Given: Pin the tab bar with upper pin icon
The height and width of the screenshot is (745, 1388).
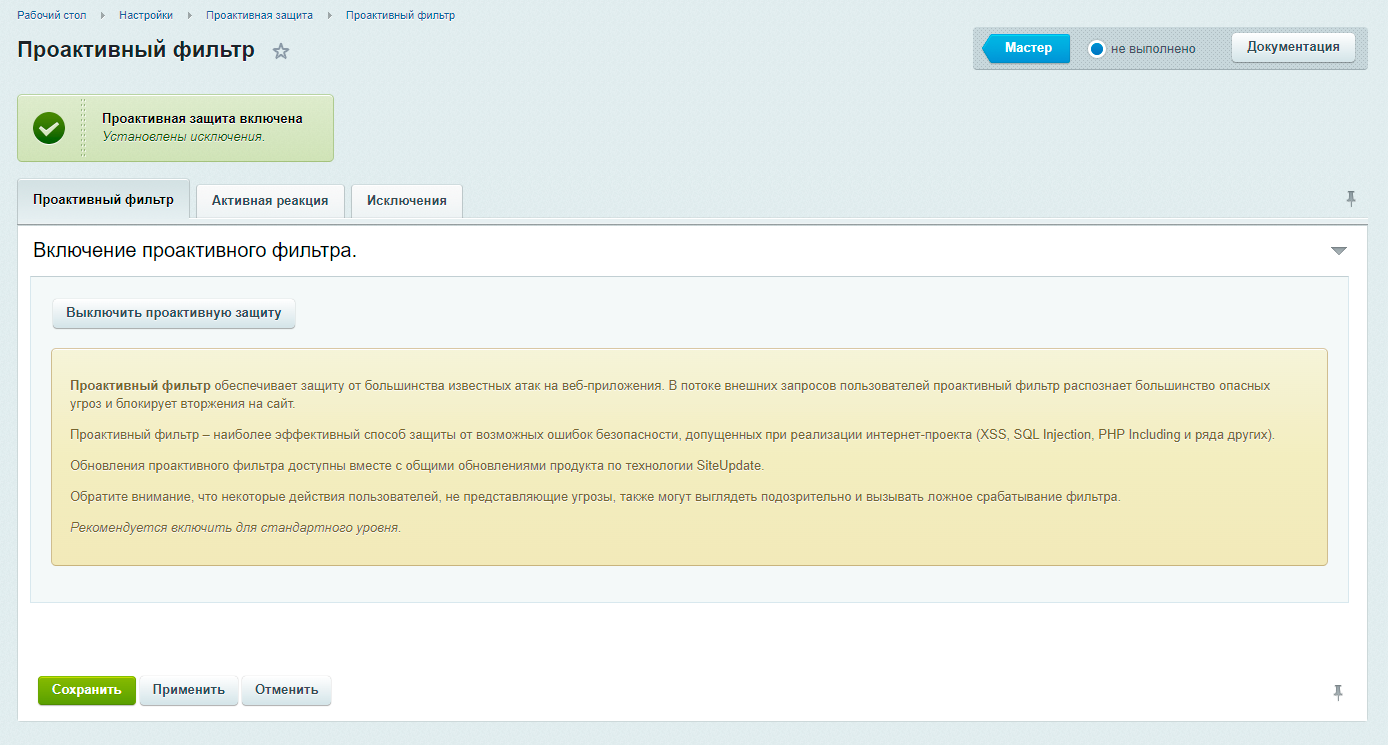Looking at the screenshot, I should [x=1351, y=199].
